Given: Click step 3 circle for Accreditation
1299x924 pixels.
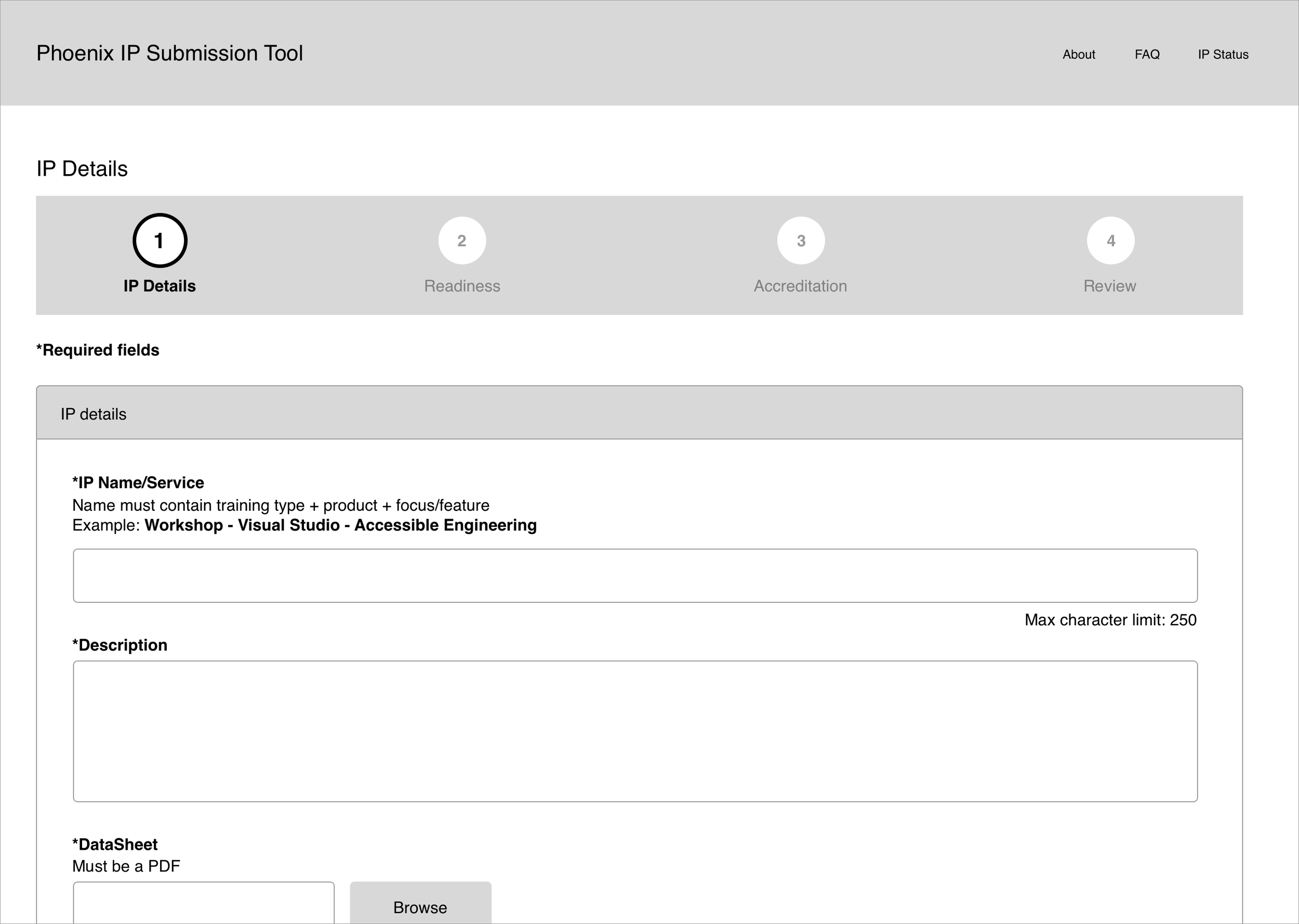Looking at the screenshot, I should [x=801, y=241].
